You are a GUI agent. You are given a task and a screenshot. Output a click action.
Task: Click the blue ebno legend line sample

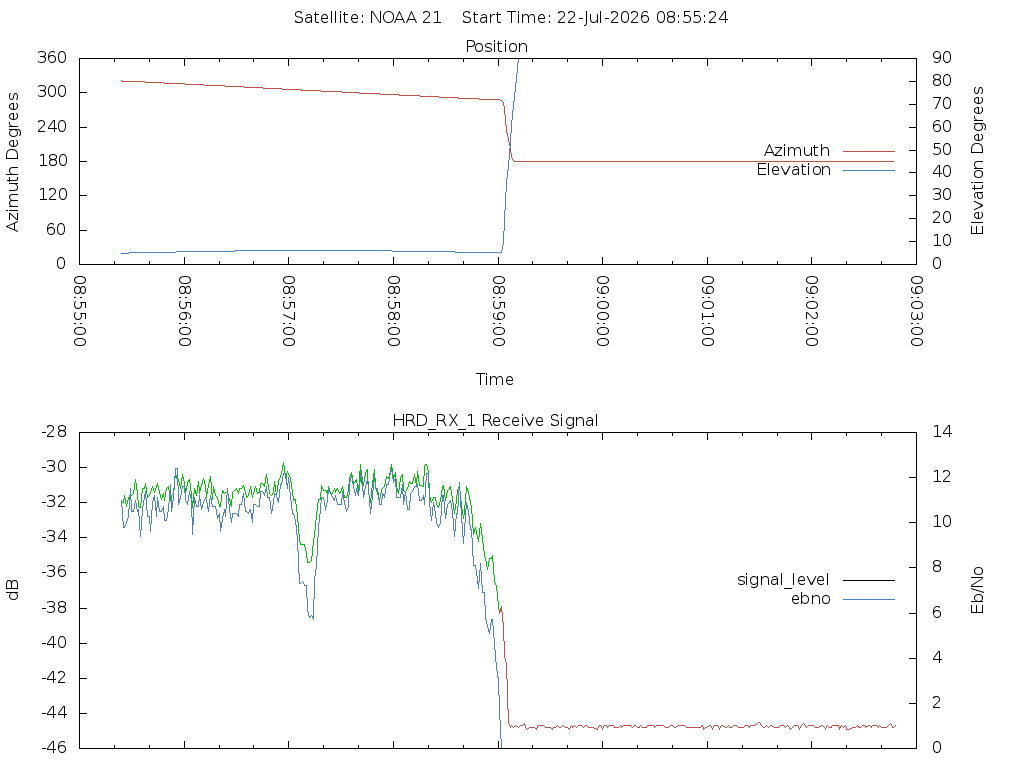[x=869, y=599]
